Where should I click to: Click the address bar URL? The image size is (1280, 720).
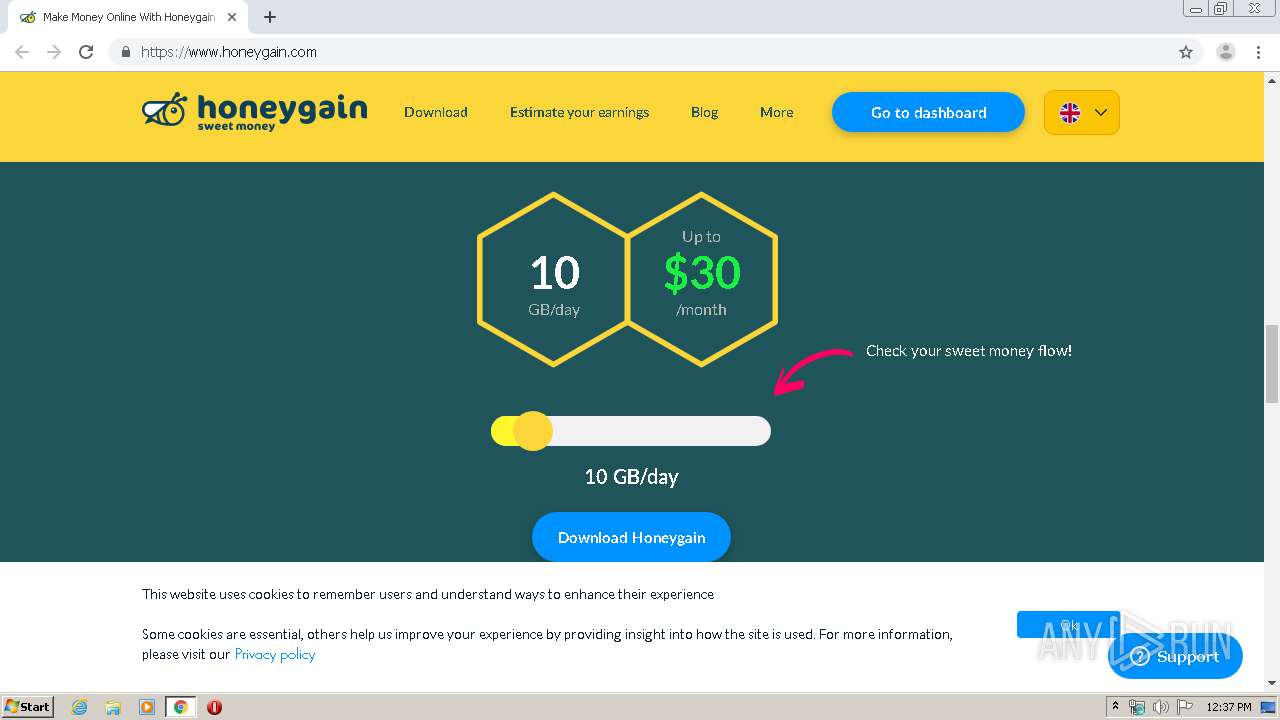point(229,52)
